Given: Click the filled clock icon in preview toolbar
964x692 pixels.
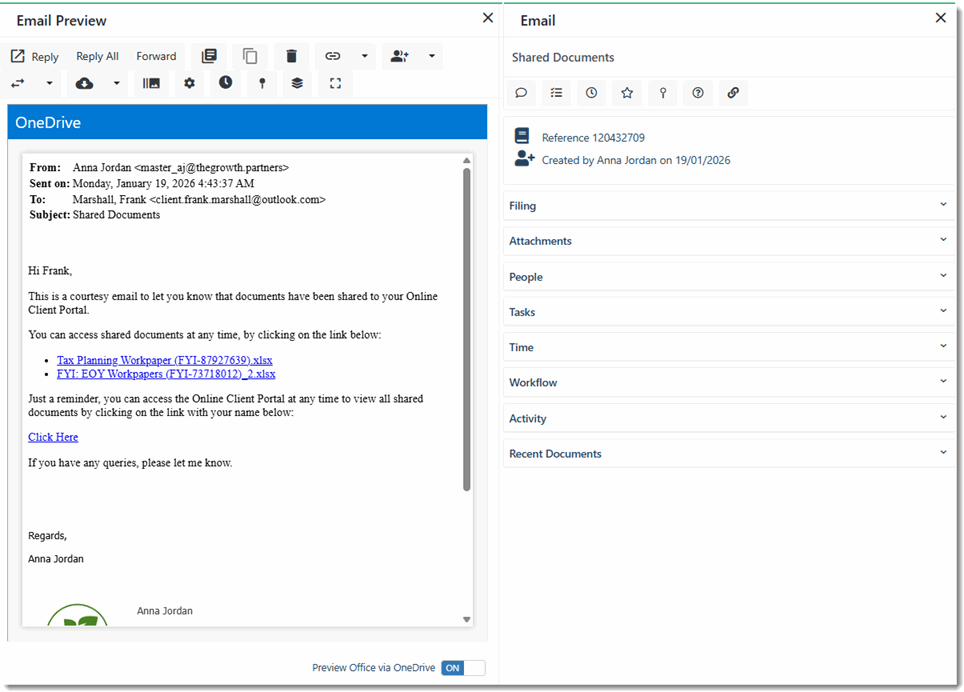Looking at the screenshot, I should (x=226, y=82).
